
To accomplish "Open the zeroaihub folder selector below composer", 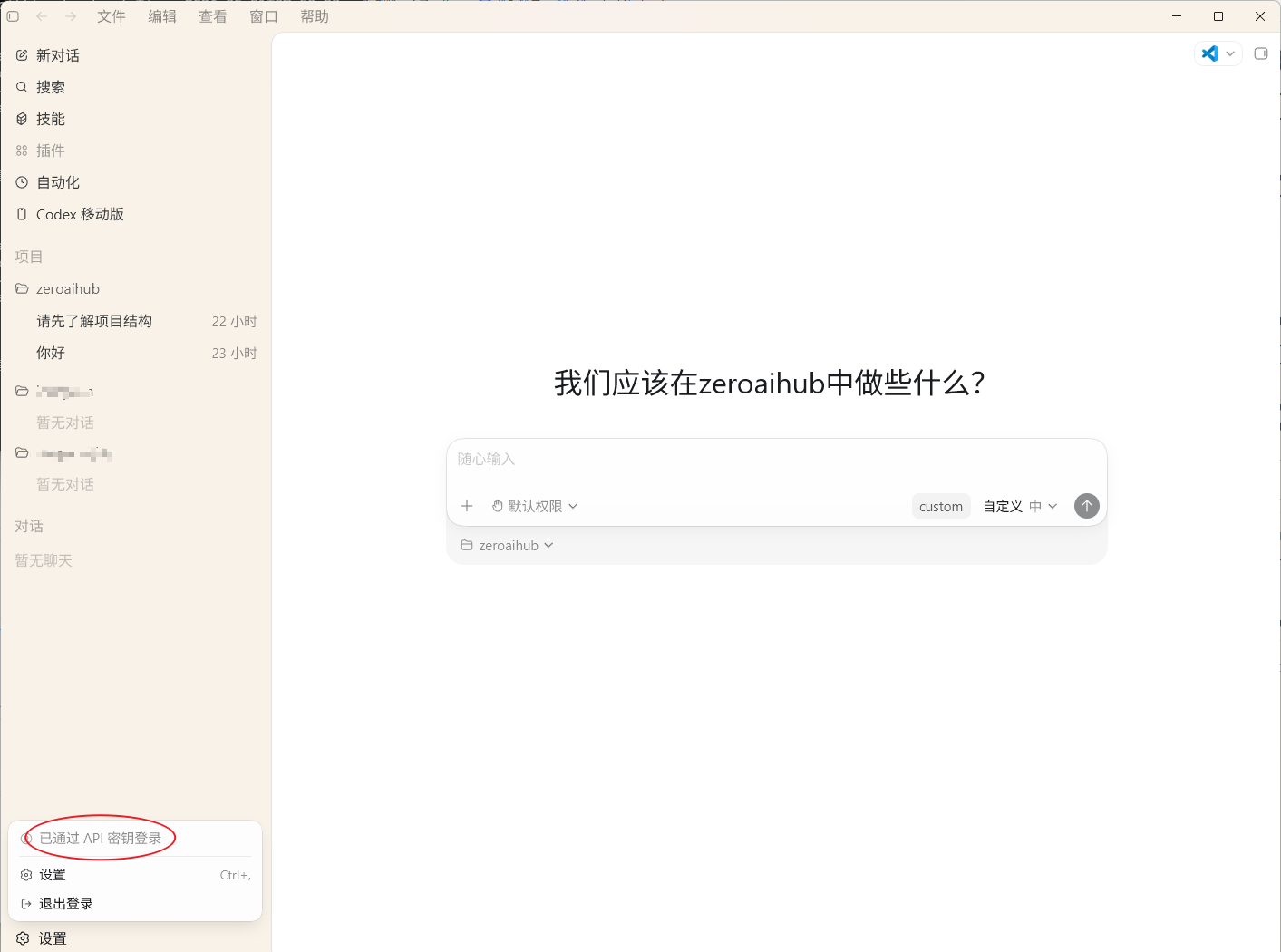I will point(507,545).
